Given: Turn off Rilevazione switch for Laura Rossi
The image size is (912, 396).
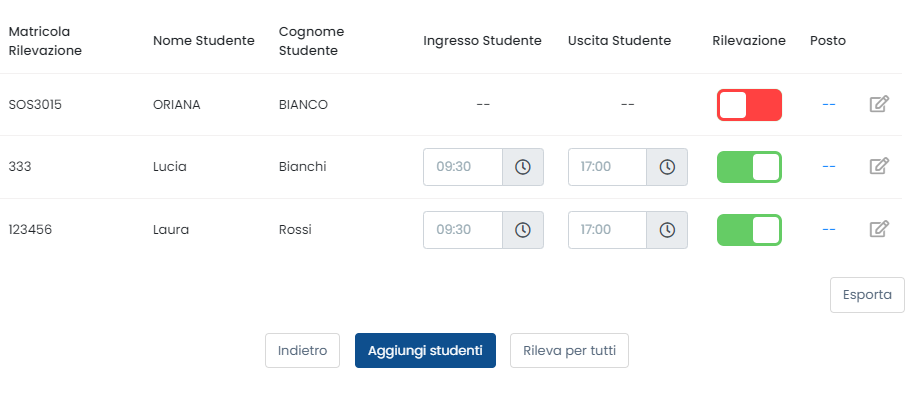Looking at the screenshot, I should pos(749,230).
